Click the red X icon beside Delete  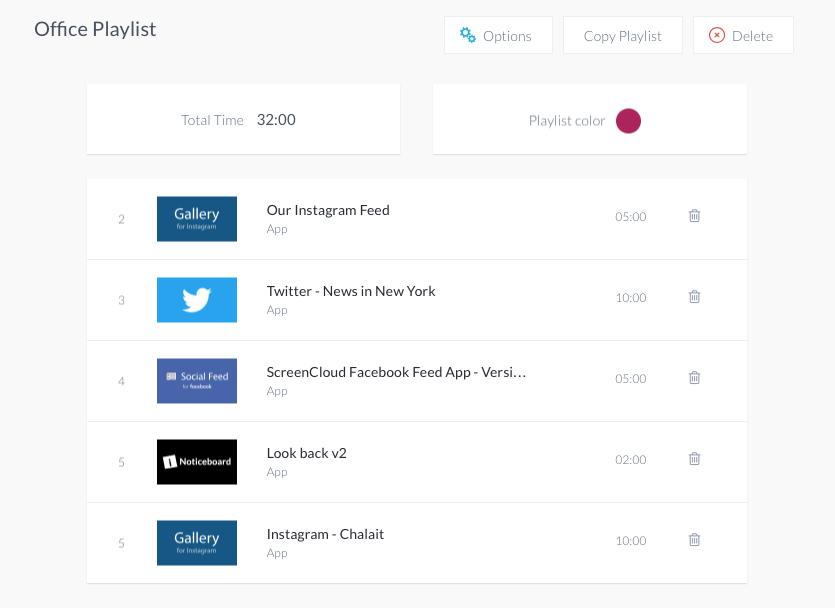pos(717,35)
